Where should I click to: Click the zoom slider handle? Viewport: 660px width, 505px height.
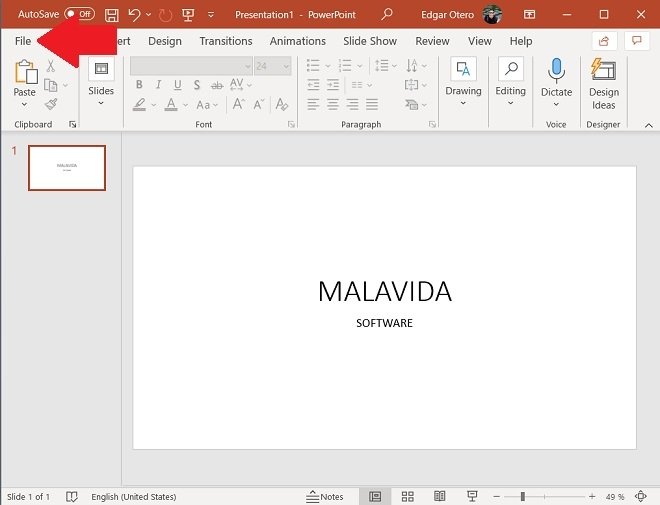tap(522, 497)
